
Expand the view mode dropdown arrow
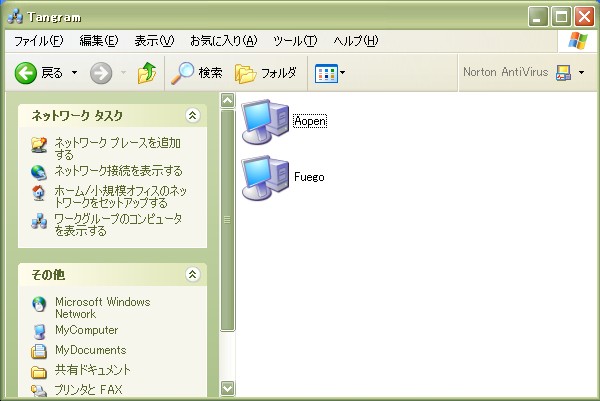click(342, 72)
